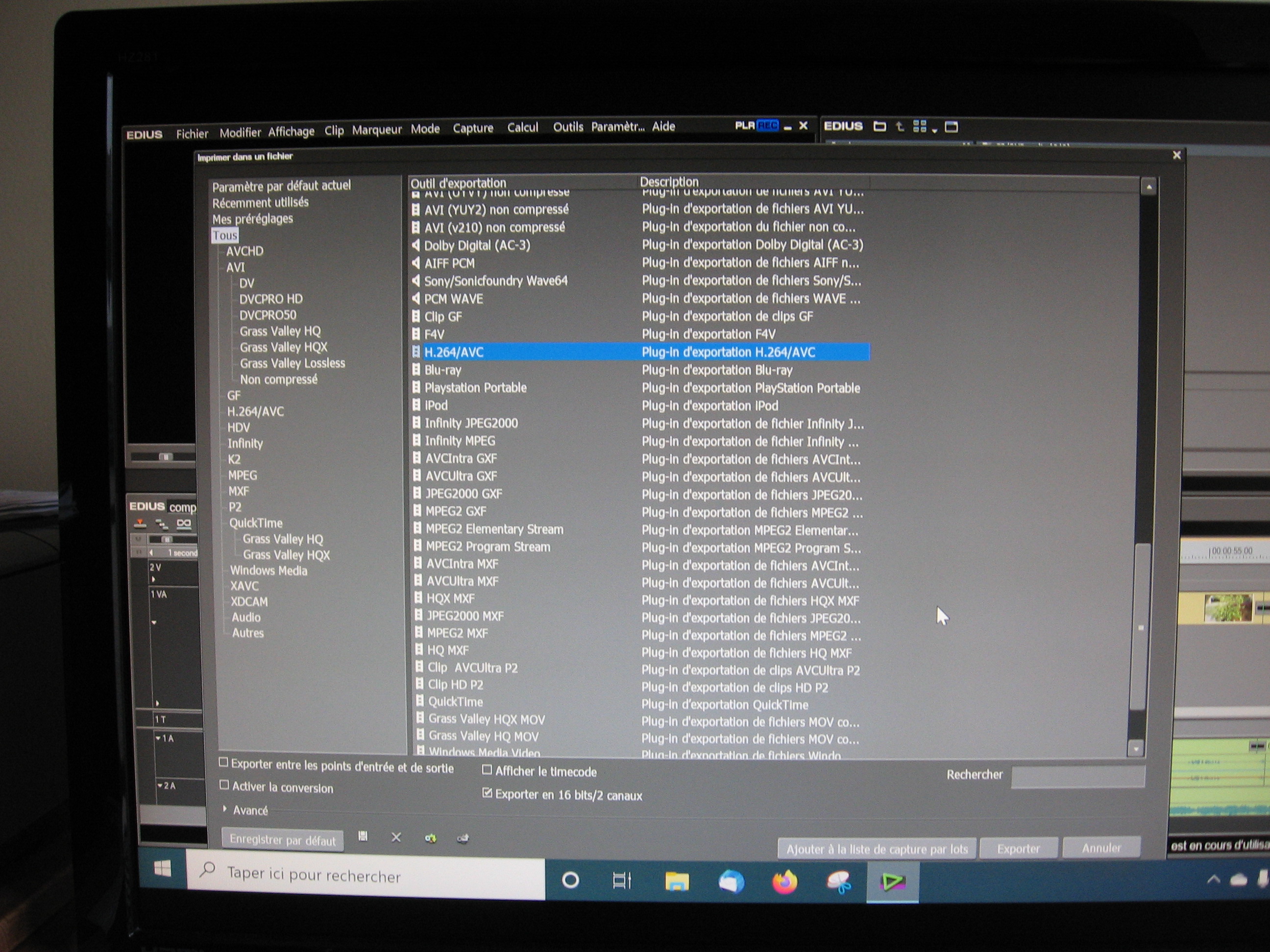Open the Capture menu

click(472, 128)
